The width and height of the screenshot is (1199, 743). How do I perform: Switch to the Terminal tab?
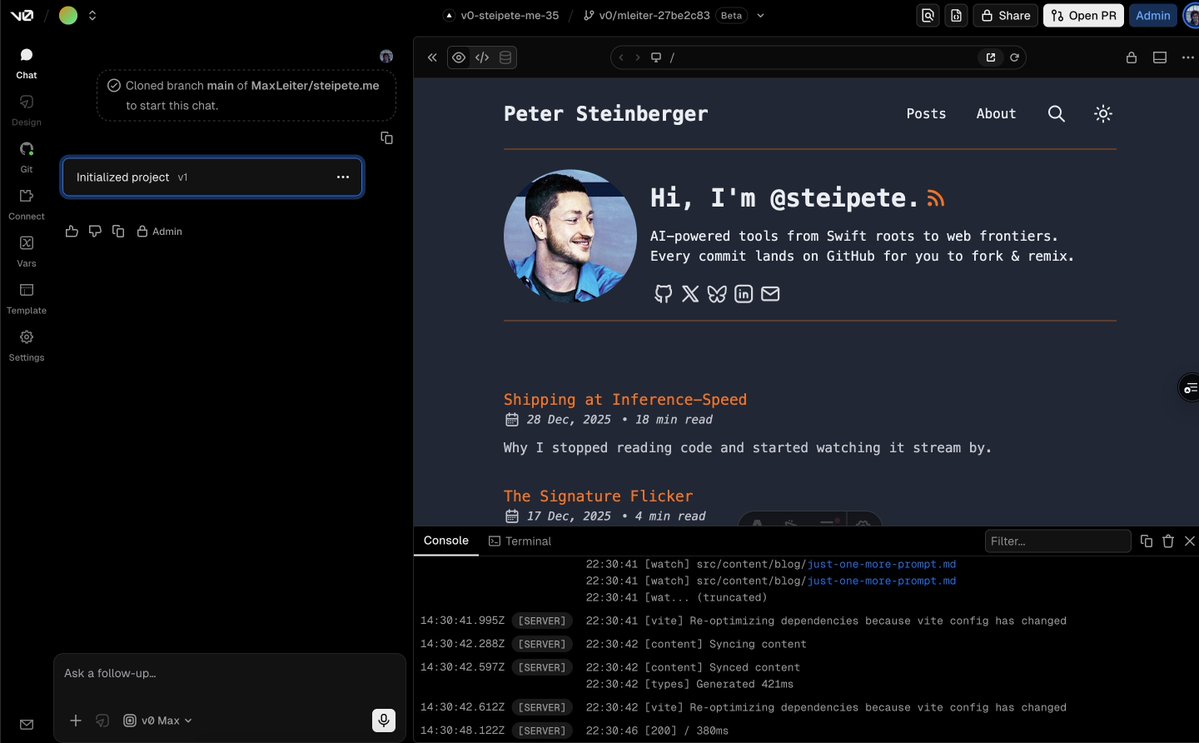point(520,541)
